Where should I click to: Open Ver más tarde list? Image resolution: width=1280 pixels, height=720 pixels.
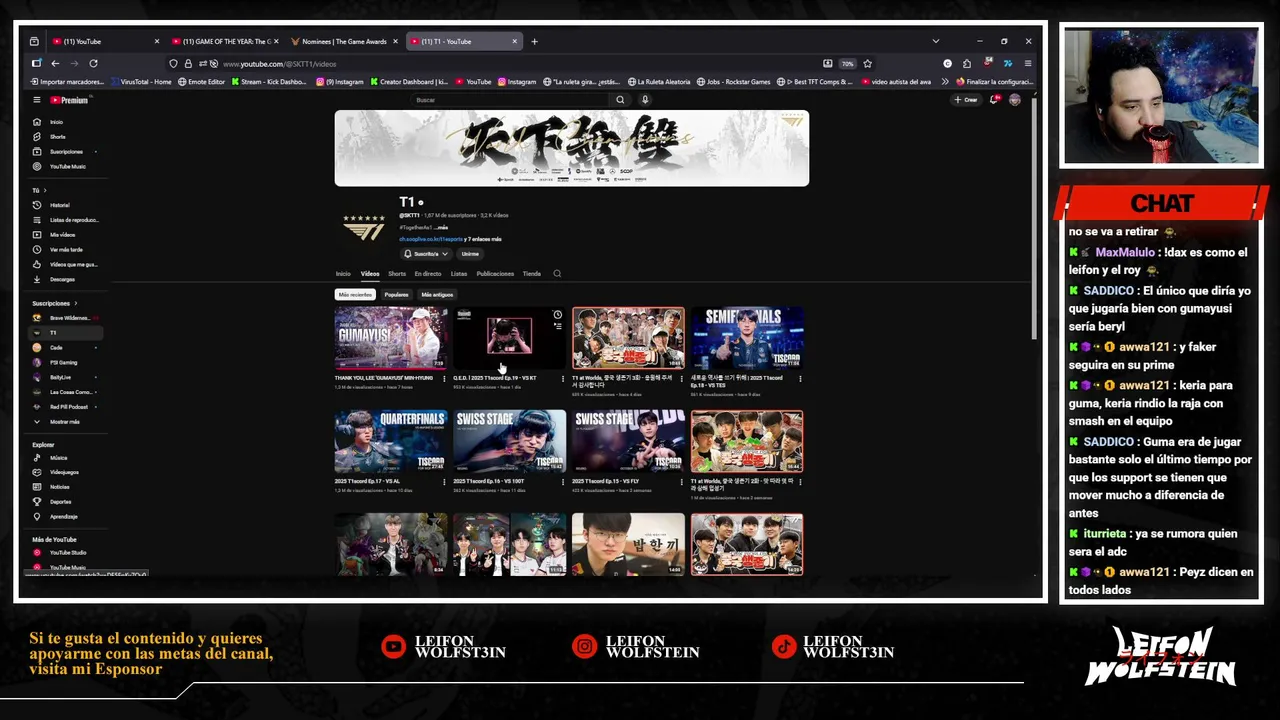[x=66, y=250]
